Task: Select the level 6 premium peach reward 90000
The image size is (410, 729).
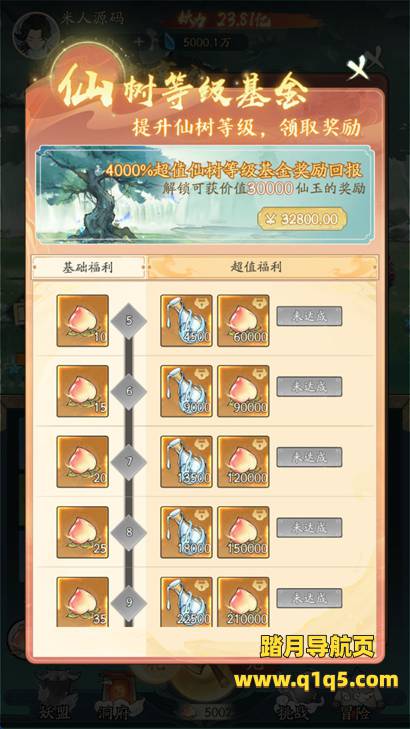Action: tap(243, 391)
